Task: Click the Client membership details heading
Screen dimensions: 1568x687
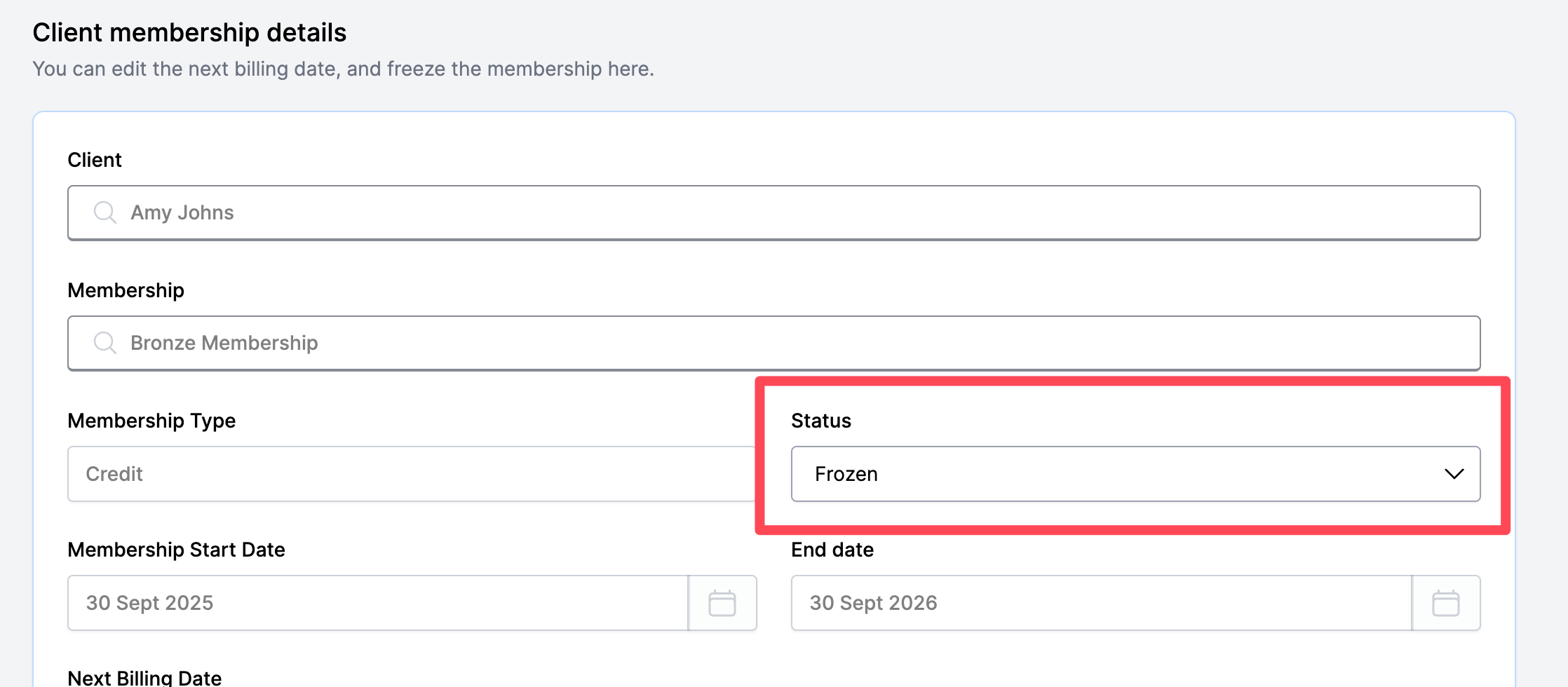Action: pyautogui.click(x=189, y=33)
